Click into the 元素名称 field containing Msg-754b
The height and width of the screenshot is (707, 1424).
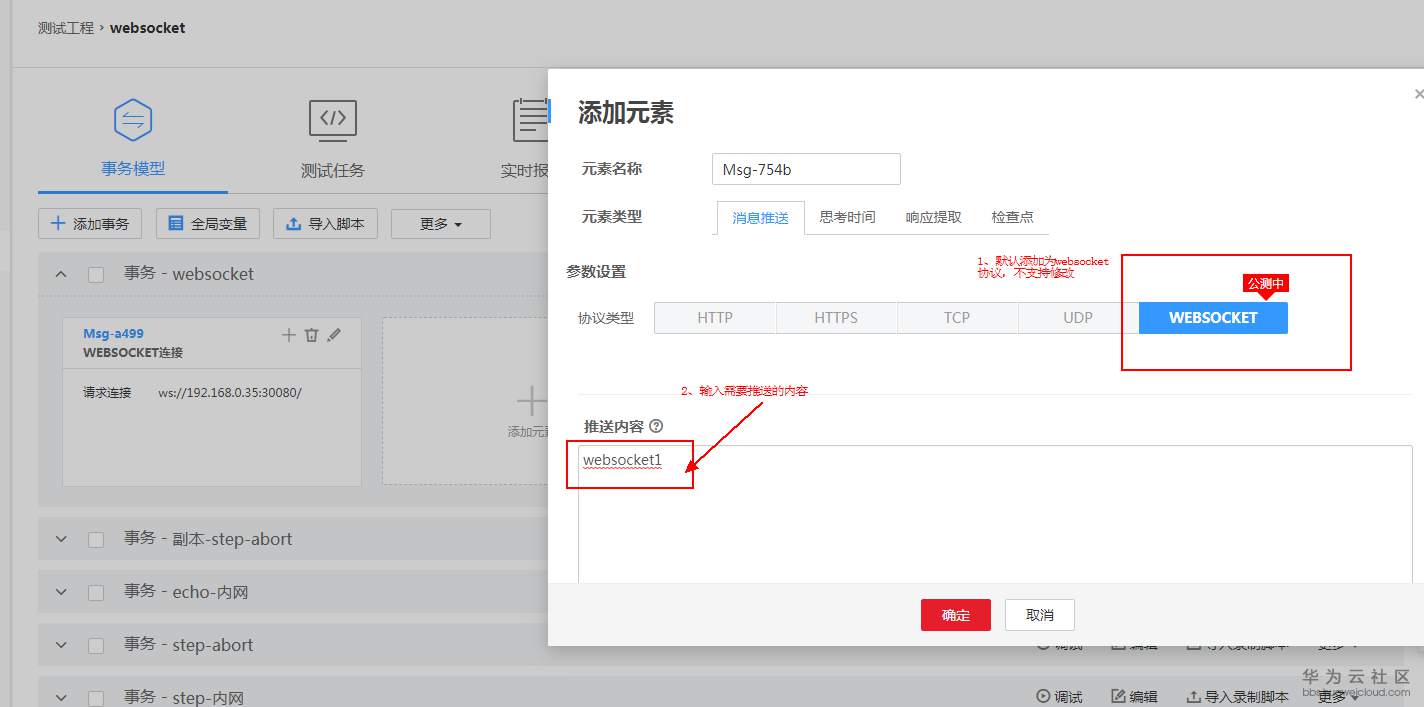tap(806, 169)
